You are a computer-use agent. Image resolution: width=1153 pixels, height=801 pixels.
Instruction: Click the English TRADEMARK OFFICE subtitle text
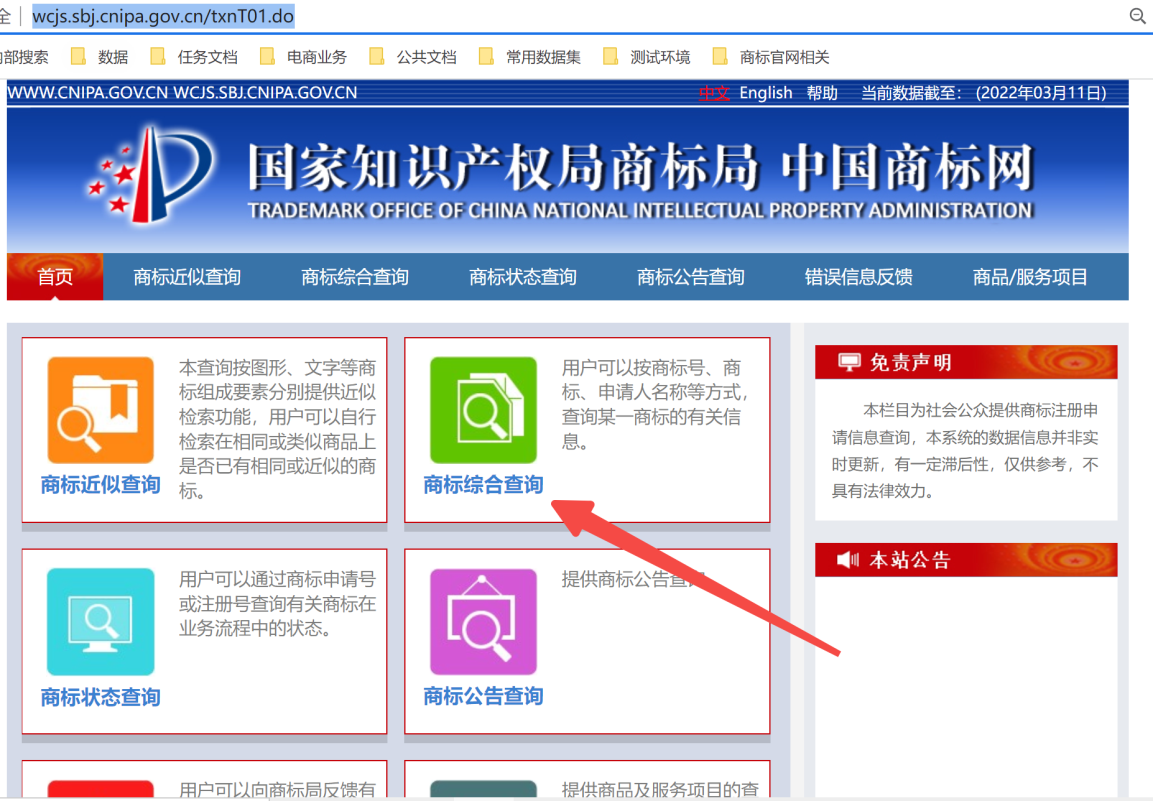tap(640, 210)
